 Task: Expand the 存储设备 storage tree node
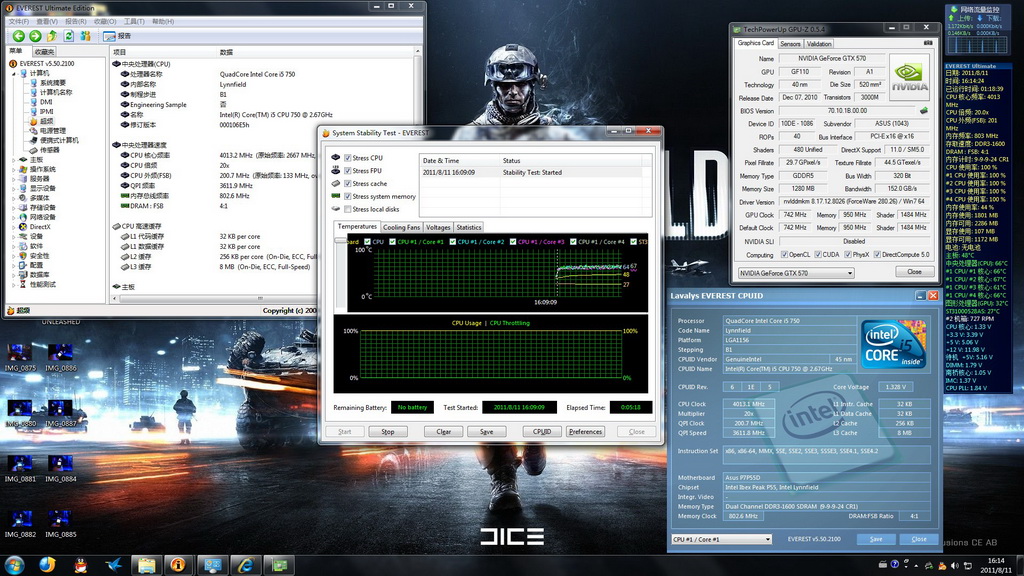tap(14, 208)
